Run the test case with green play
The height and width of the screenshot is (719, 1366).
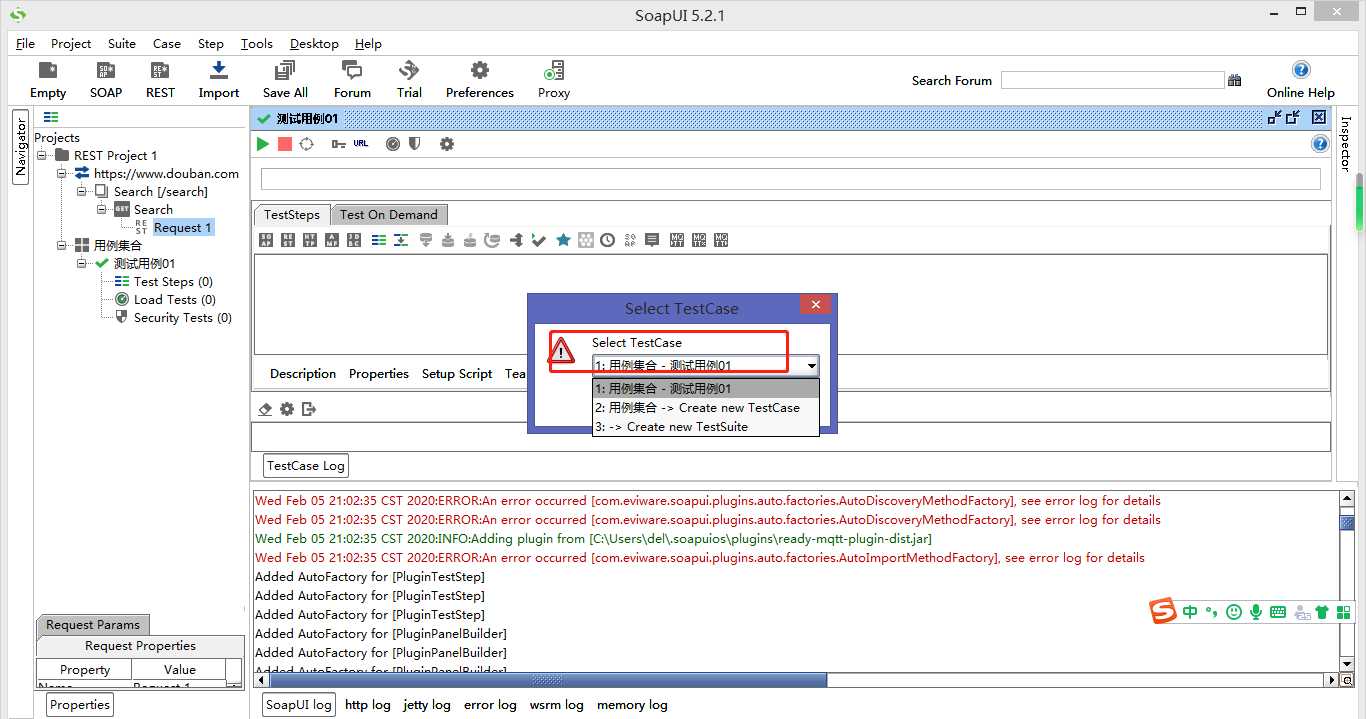(x=262, y=144)
